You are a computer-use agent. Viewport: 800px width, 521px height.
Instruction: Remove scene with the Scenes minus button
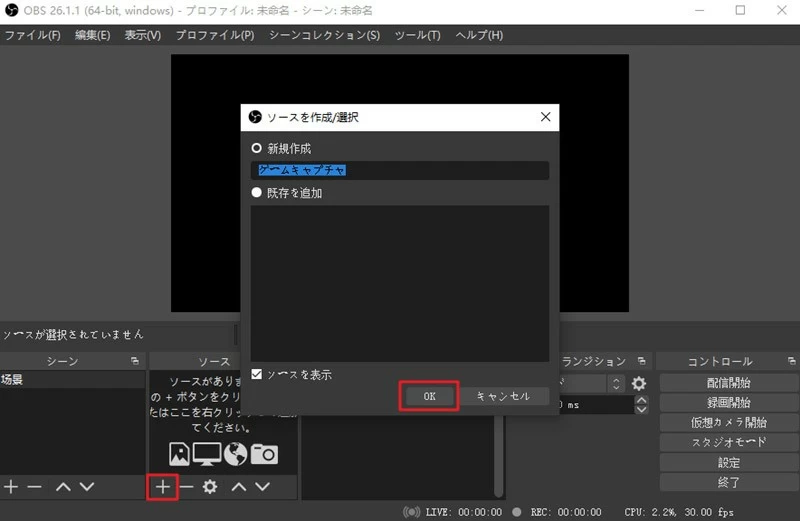tap(34, 487)
